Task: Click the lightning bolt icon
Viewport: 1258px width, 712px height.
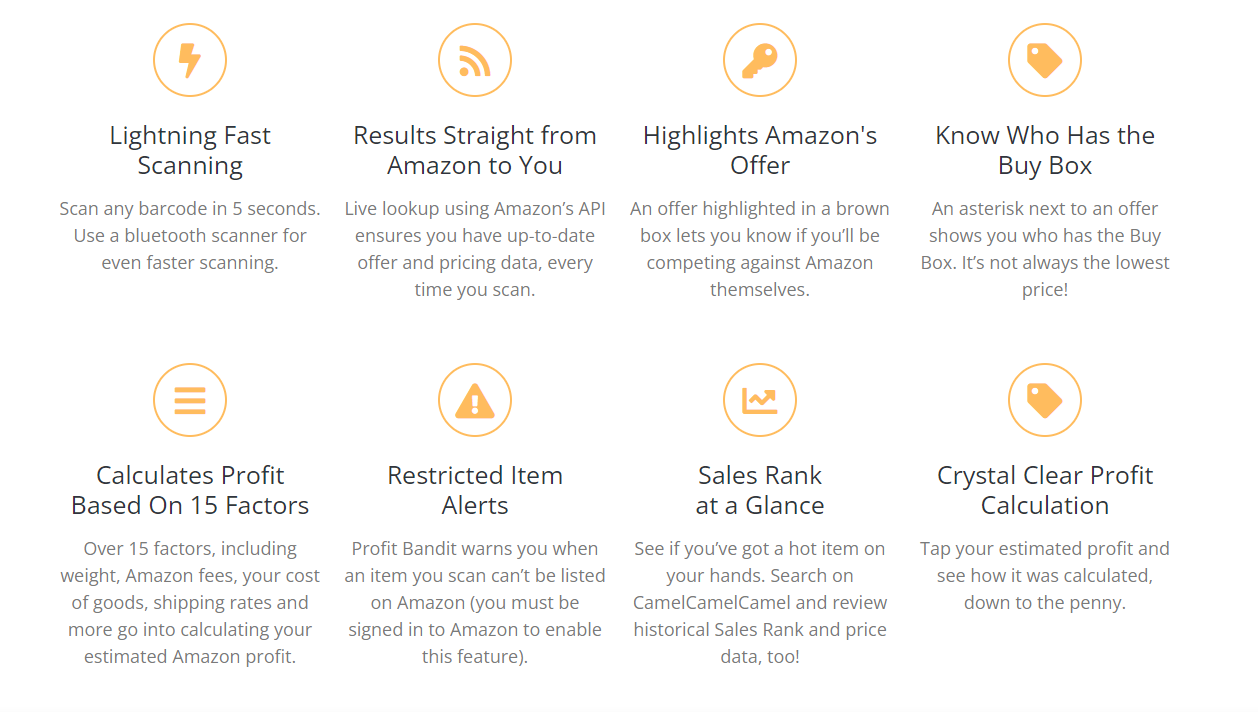Action: 190,61
